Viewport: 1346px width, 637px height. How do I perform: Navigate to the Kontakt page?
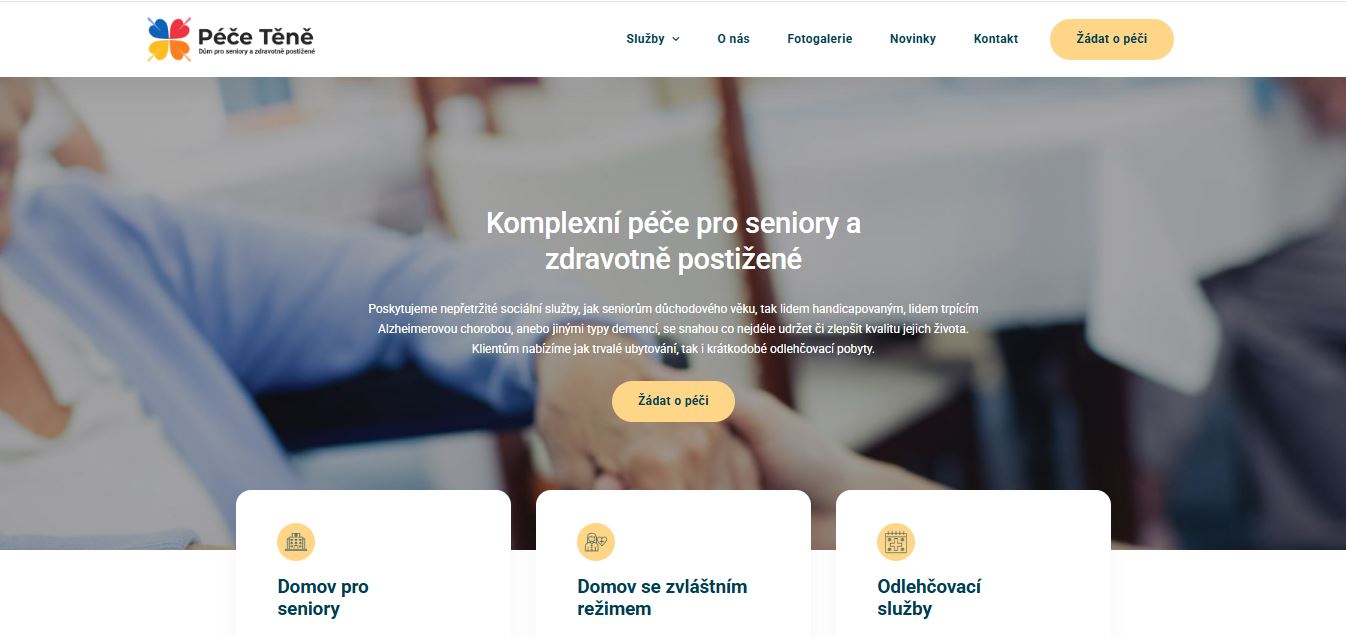click(x=996, y=39)
